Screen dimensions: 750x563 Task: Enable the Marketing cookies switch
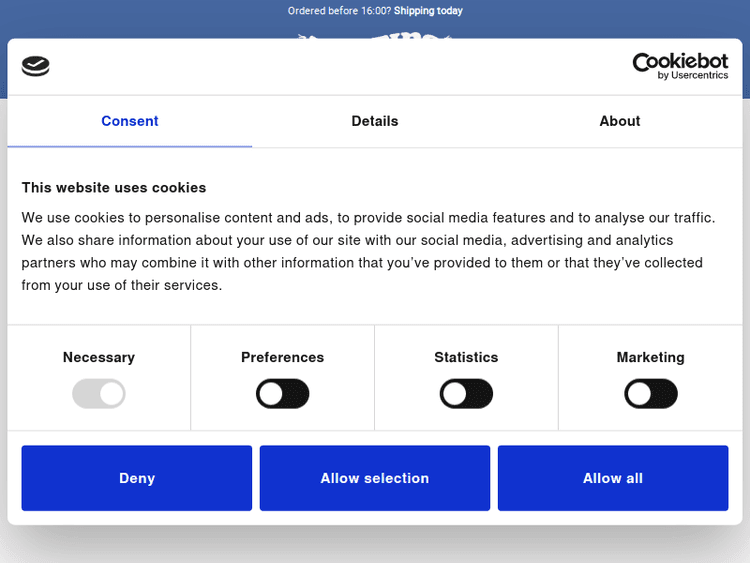[651, 394]
